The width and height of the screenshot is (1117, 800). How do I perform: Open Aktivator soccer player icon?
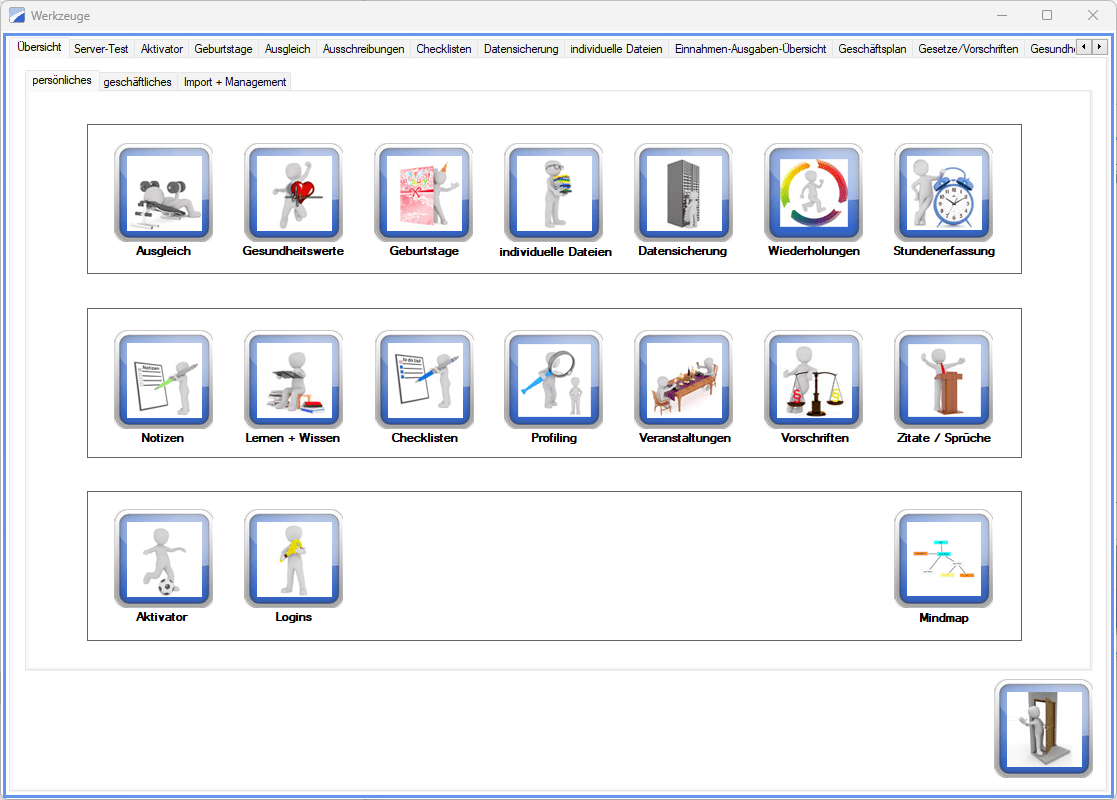[164, 559]
